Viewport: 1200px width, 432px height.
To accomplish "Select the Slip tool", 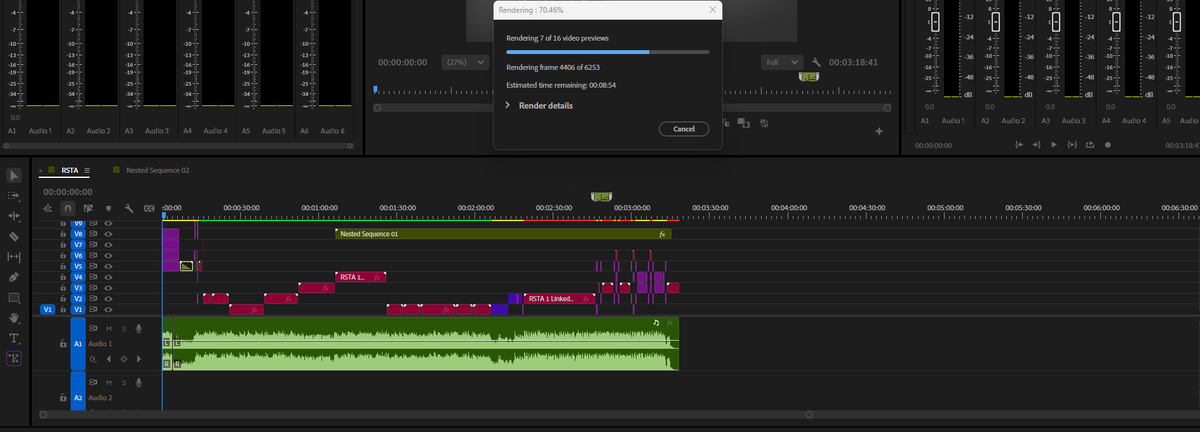I will pos(14,257).
